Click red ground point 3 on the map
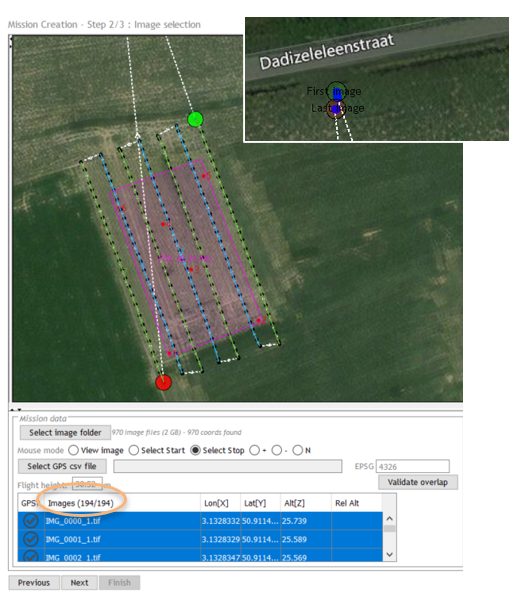This screenshot has height=594, width=514. tap(191, 269)
